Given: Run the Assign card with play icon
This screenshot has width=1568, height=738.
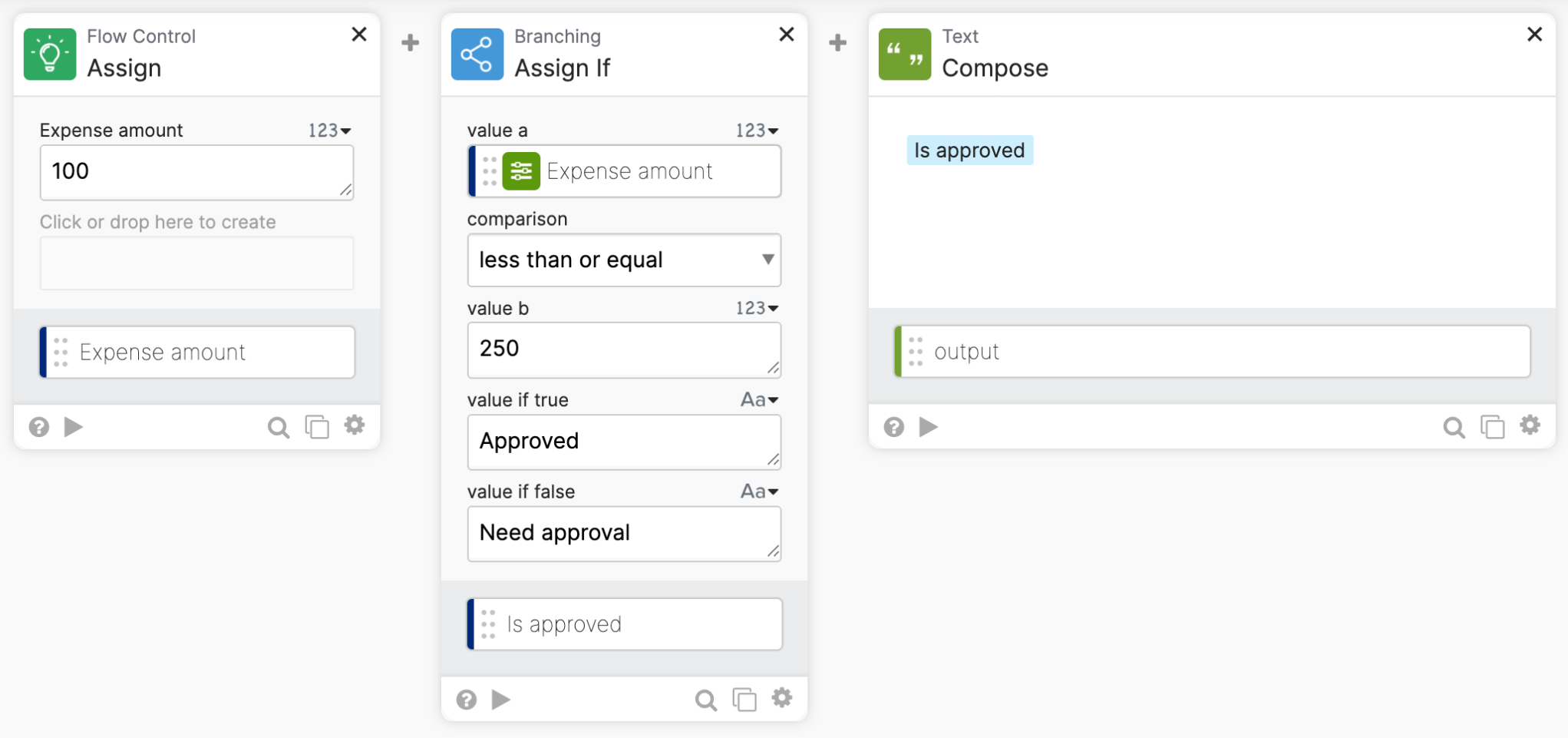Looking at the screenshot, I should click(74, 427).
